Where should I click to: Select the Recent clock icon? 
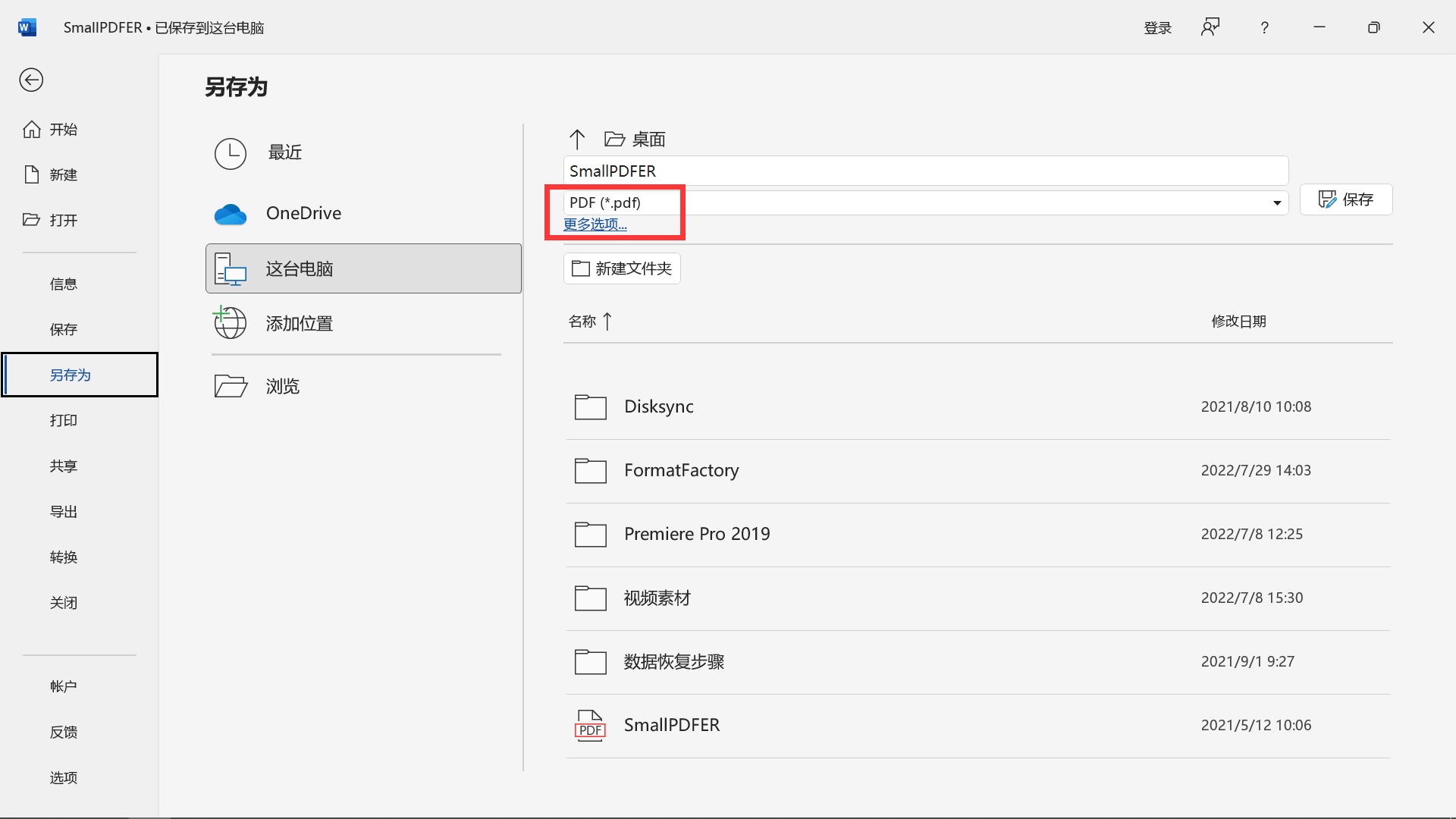230,153
